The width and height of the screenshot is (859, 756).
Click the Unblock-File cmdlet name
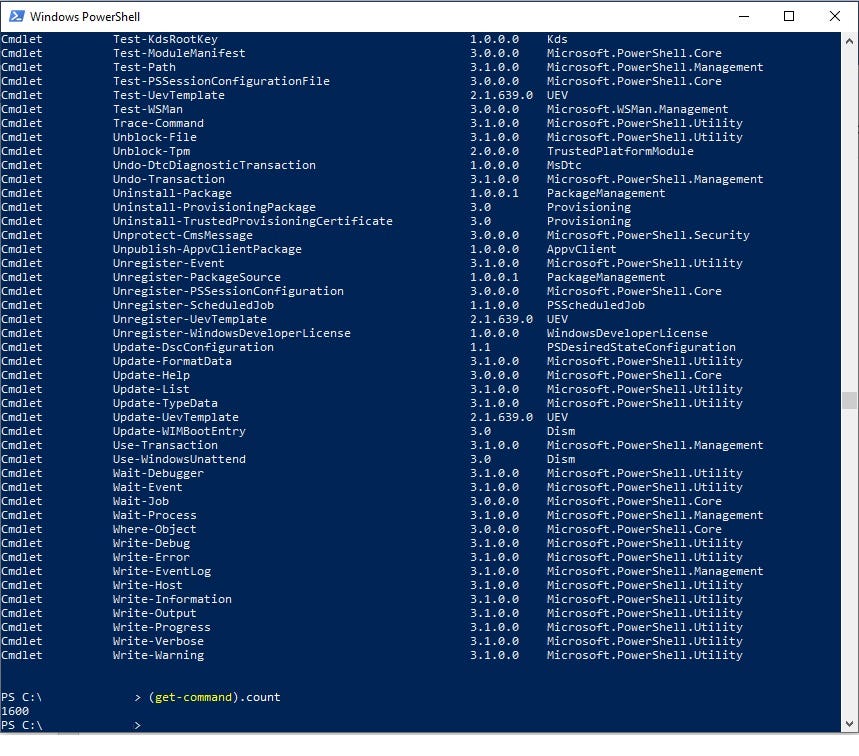coord(154,137)
